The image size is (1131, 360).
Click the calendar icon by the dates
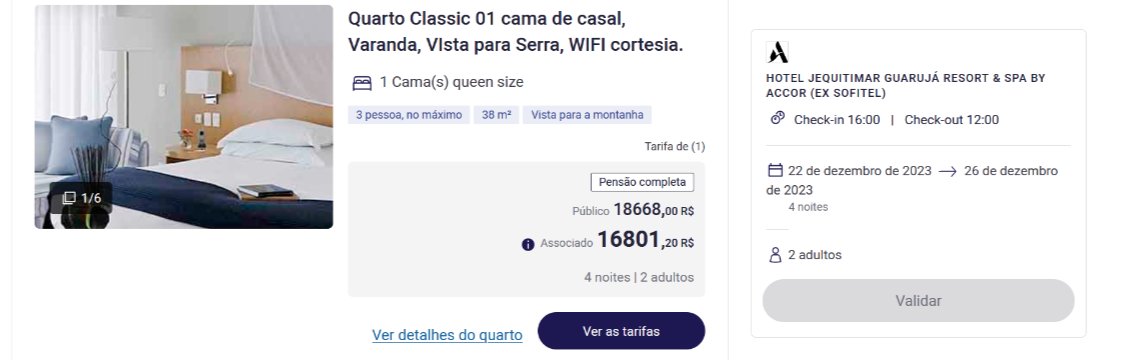point(775,170)
